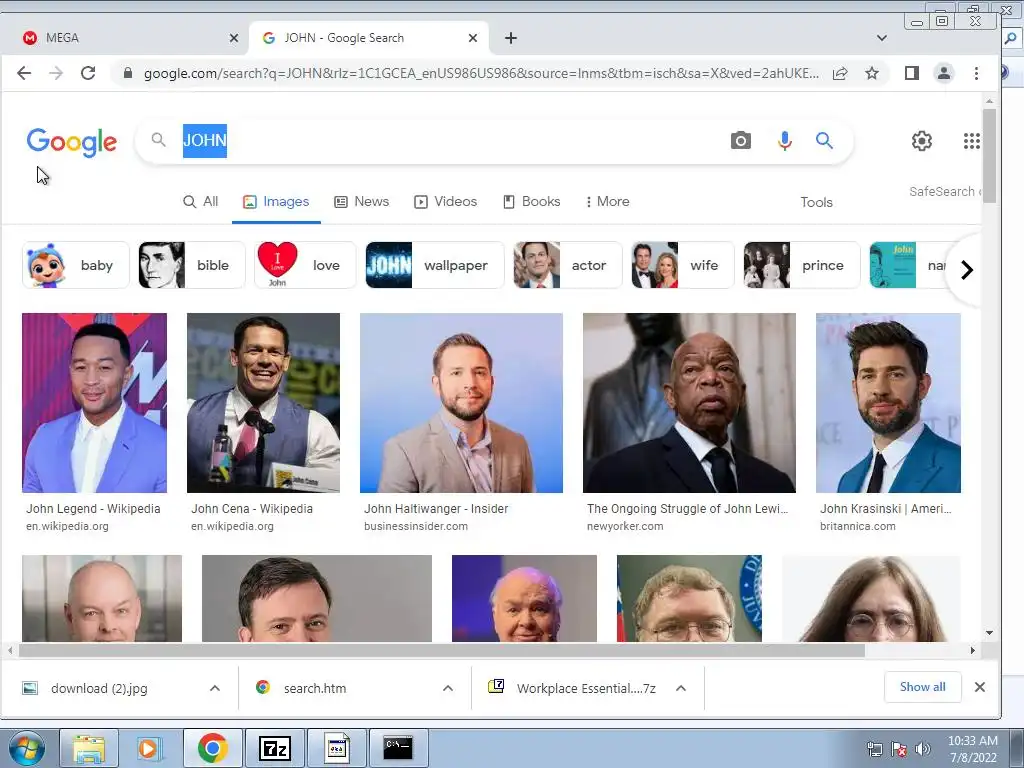This screenshot has height=768, width=1024.
Task: Open John Lewis newyorker image thumbnail
Action: point(689,403)
